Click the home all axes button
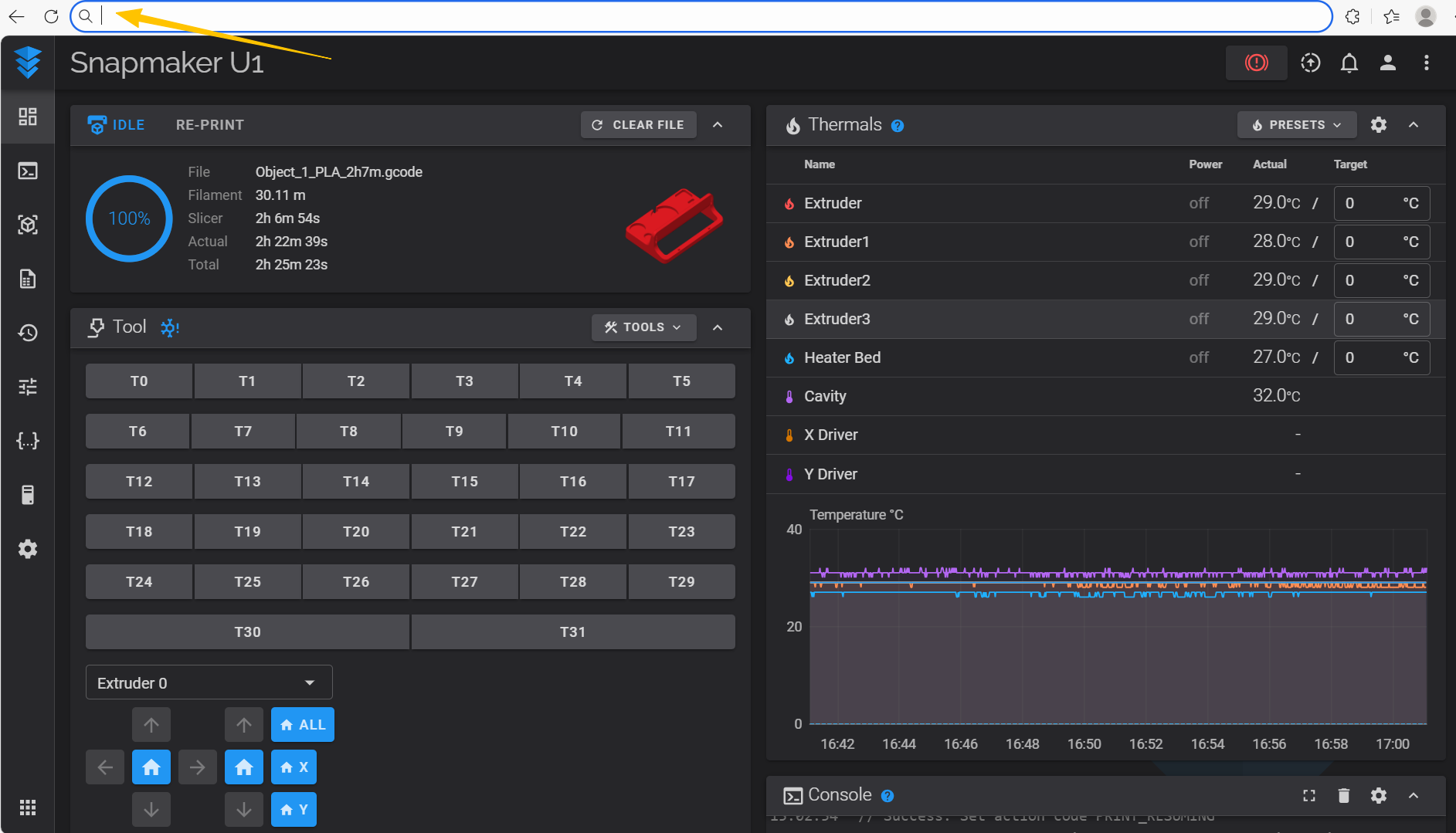This screenshot has width=1456, height=833. (x=303, y=725)
